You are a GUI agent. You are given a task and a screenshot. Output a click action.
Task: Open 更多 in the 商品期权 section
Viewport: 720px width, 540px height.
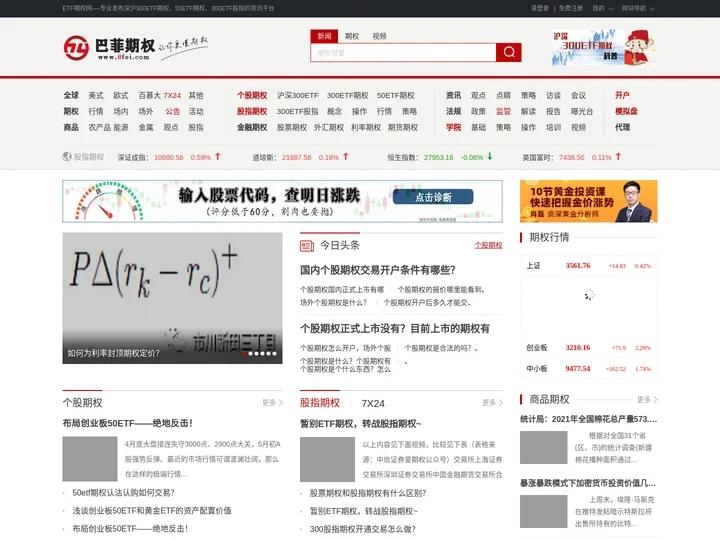[x=647, y=399]
